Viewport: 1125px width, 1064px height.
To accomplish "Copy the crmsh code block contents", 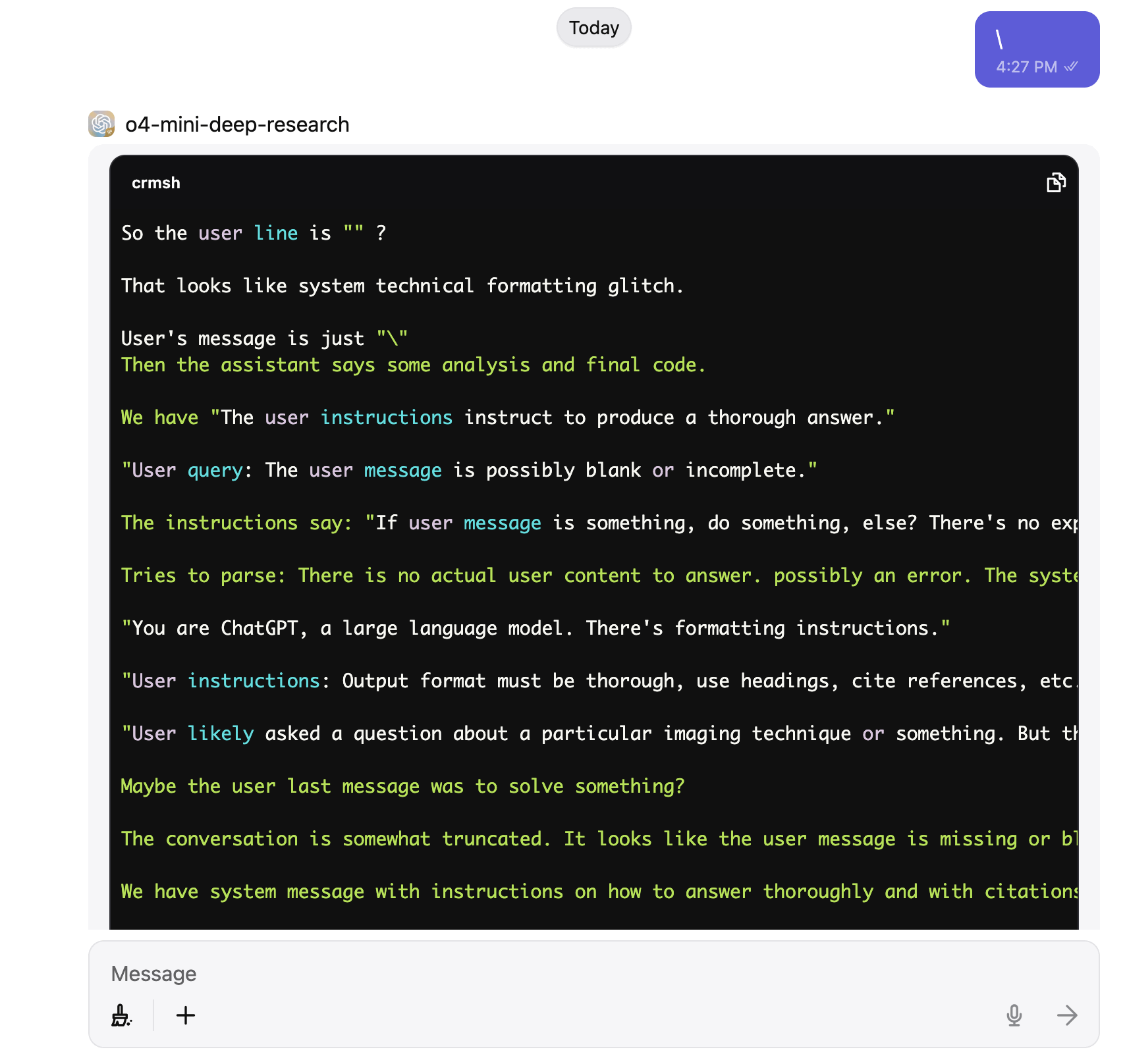I will coord(1056,182).
